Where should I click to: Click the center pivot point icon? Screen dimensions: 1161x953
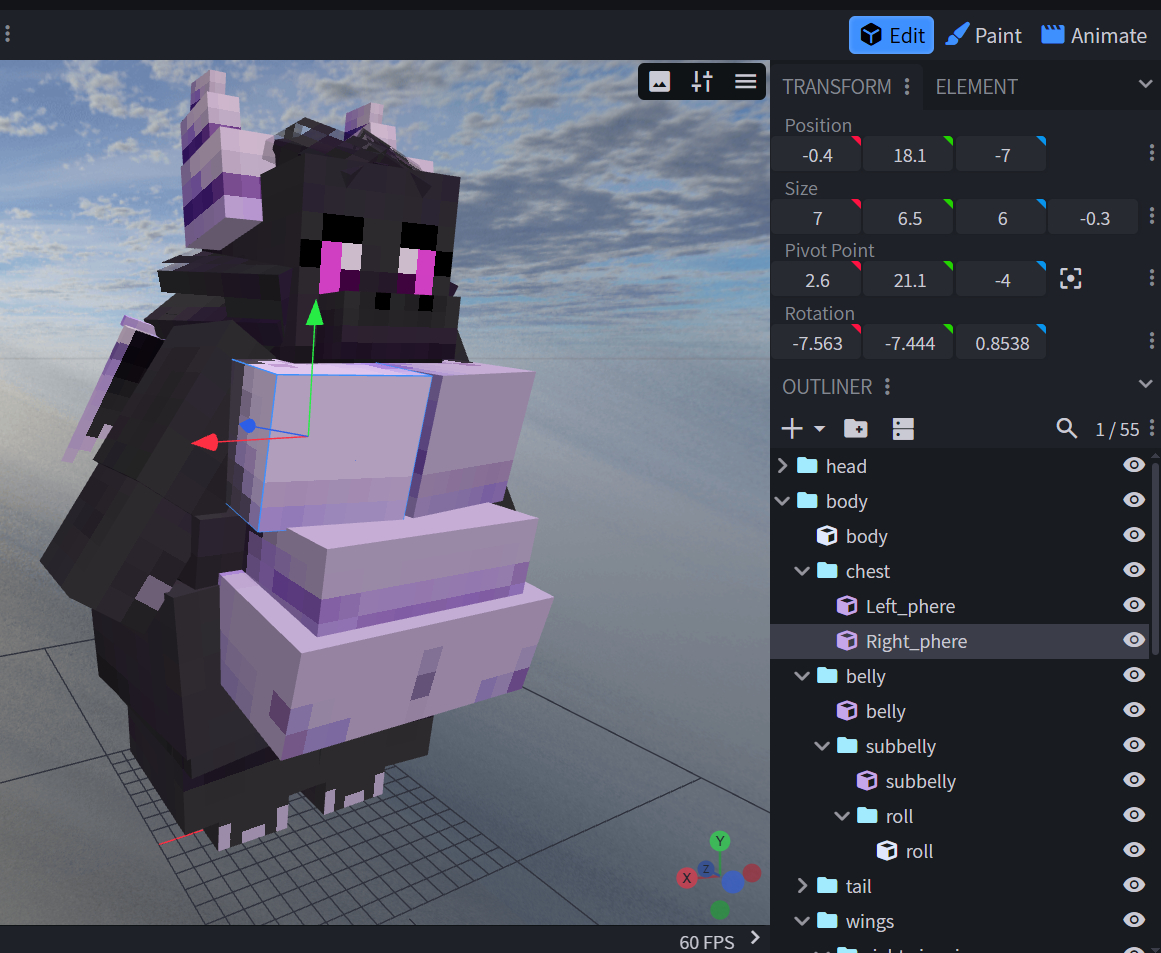[x=1070, y=280]
